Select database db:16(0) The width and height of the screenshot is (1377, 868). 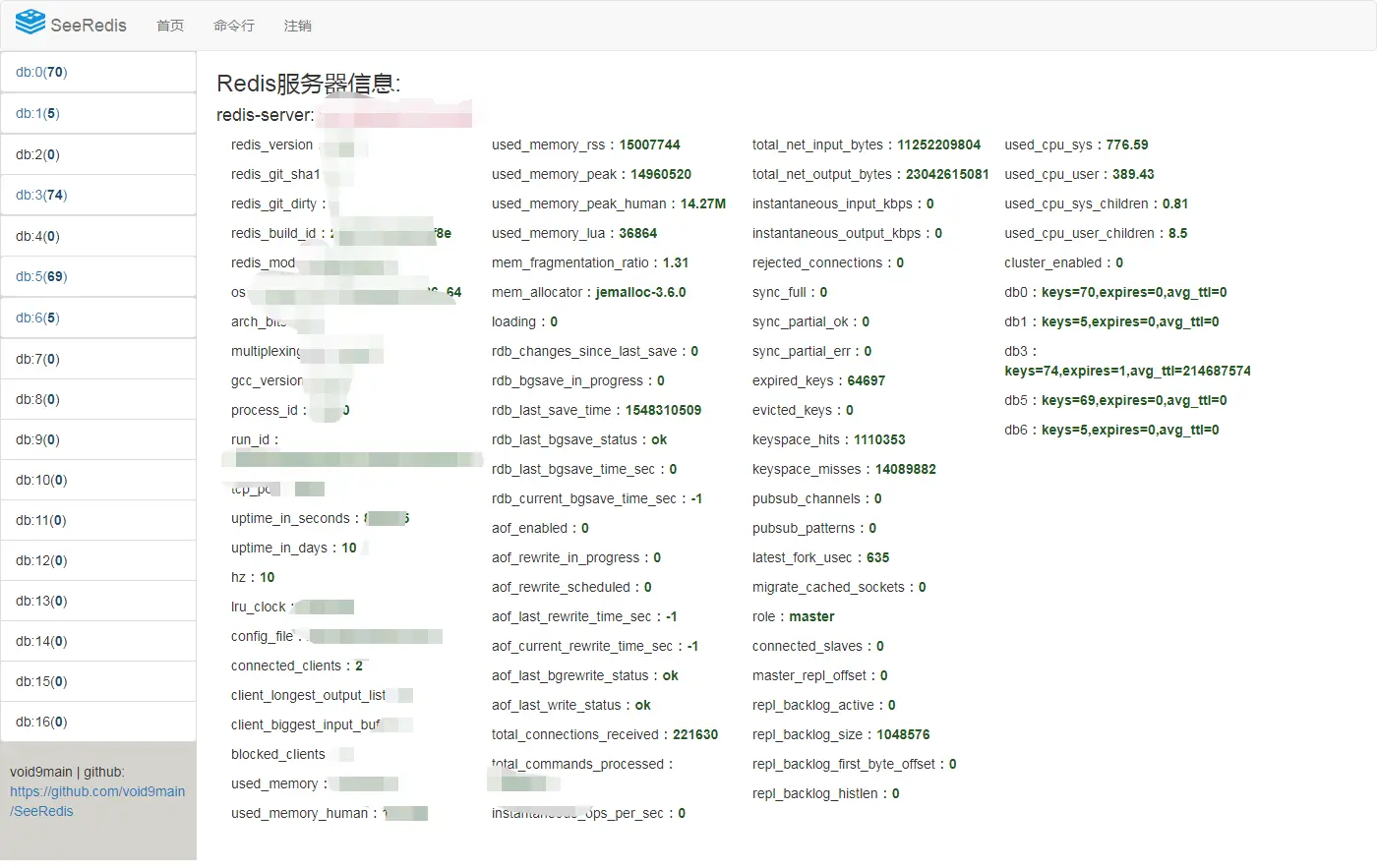click(x=98, y=722)
